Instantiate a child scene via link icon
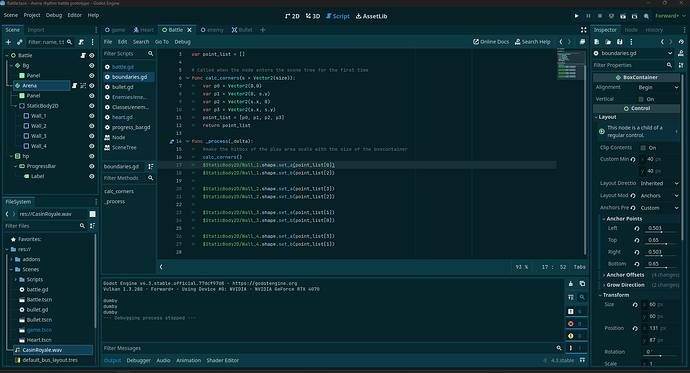The image size is (690, 373). pos(19,42)
